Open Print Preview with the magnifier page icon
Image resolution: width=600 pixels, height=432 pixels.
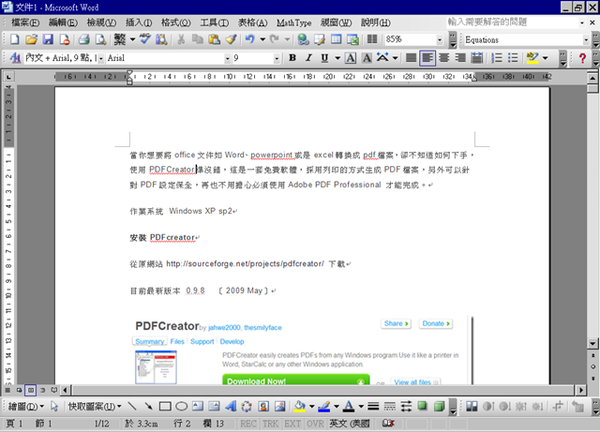pos(100,39)
